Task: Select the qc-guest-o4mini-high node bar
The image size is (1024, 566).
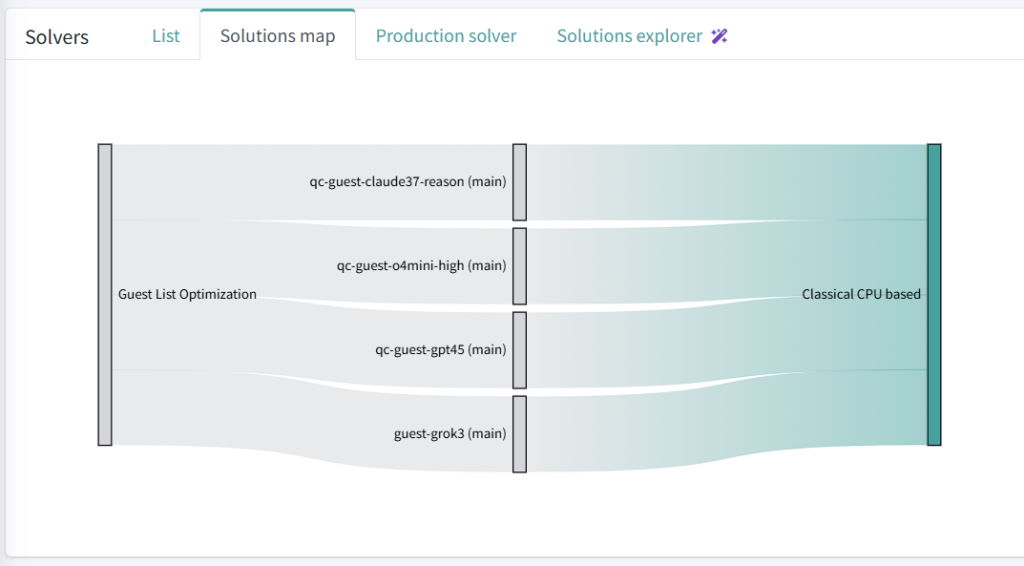Action: tap(519, 266)
